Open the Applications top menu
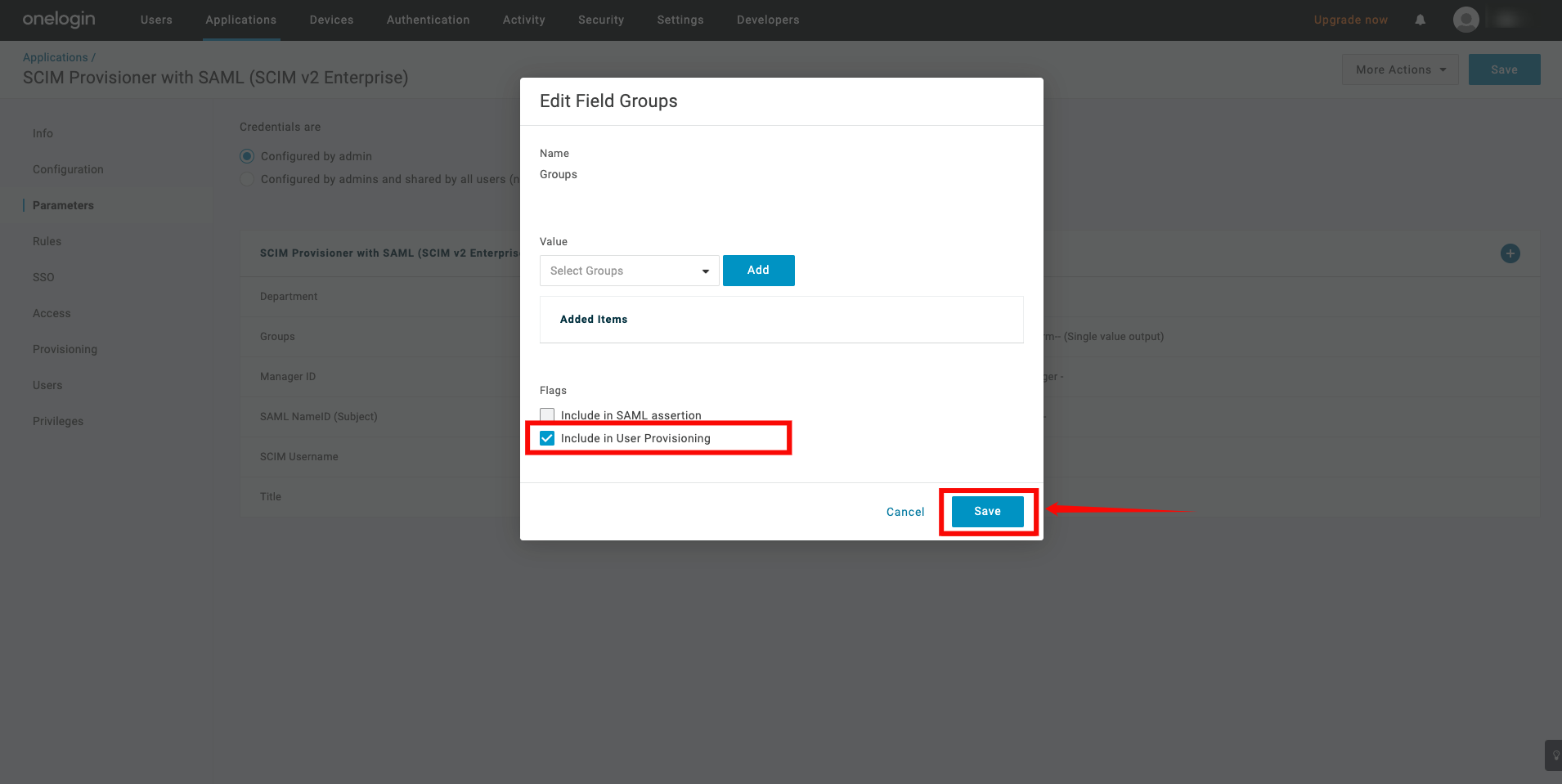Image resolution: width=1562 pixels, height=784 pixels. pos(241,20)
